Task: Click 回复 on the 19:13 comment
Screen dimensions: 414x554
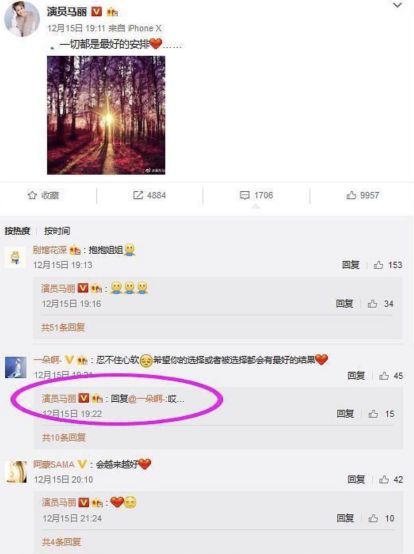Action: 350,265
